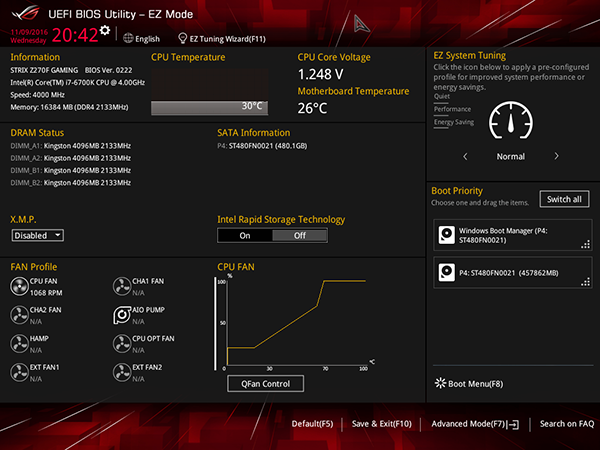The width and height of the screenshot is (600, 450).
Task: Click the CPU FAN curve graph
Action: coord(295,322)
